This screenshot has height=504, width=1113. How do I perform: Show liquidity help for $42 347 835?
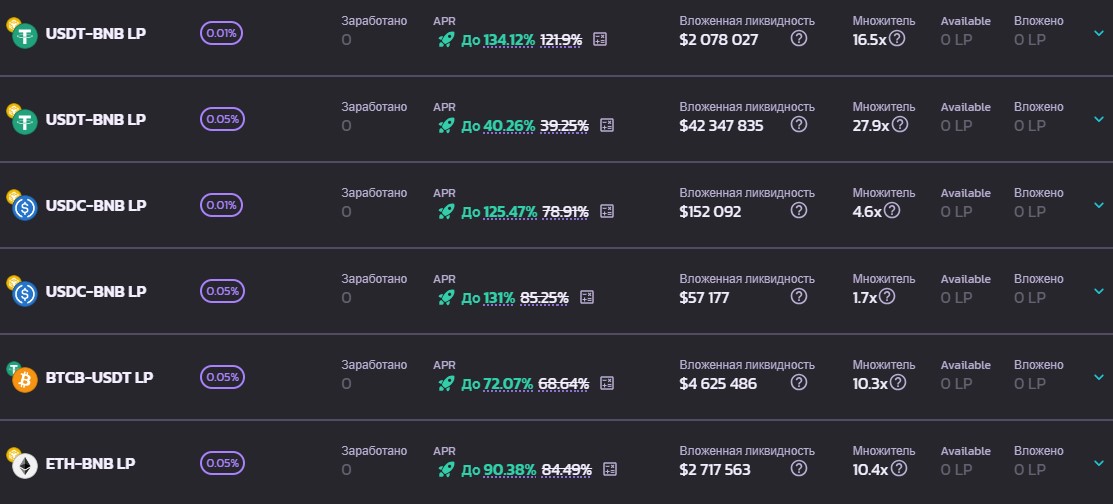[799, 125]
